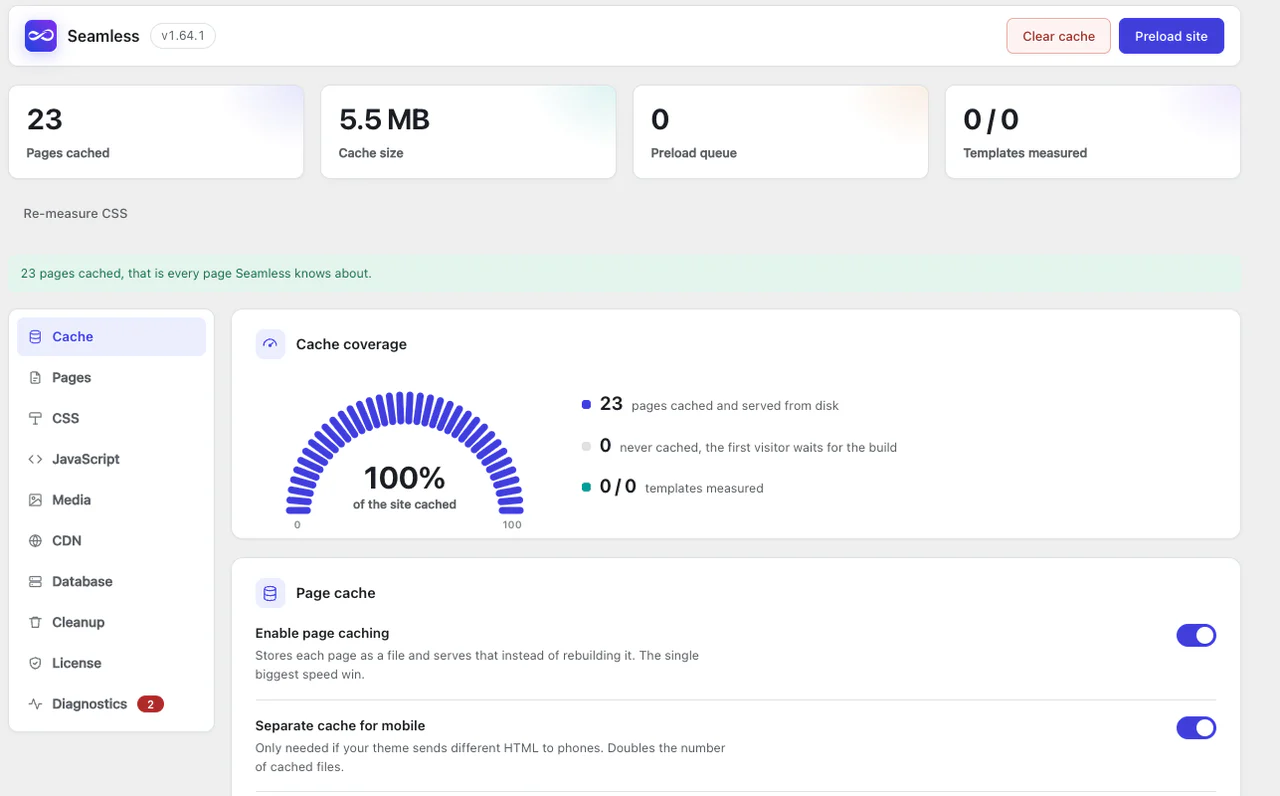This screenshot has height=796, width=1280.
Task: Click the Preload queue stat card
Action: tap(780, 132)
